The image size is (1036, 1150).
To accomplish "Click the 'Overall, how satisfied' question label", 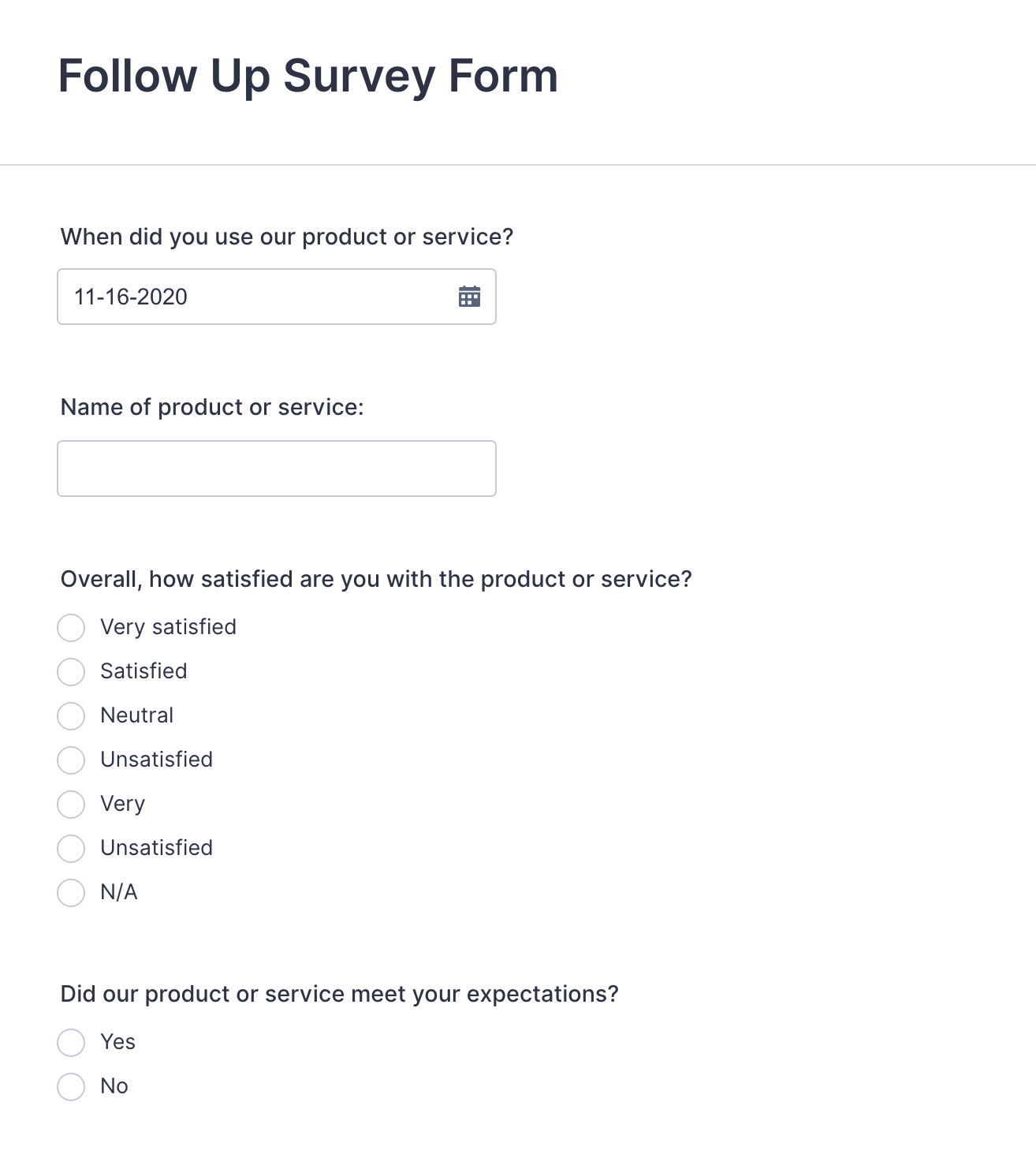I will tap(376, 579).
